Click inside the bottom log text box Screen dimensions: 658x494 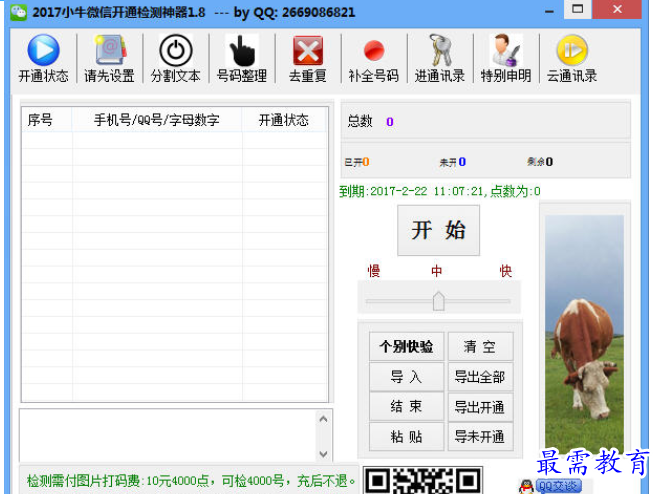pos(168,436)
